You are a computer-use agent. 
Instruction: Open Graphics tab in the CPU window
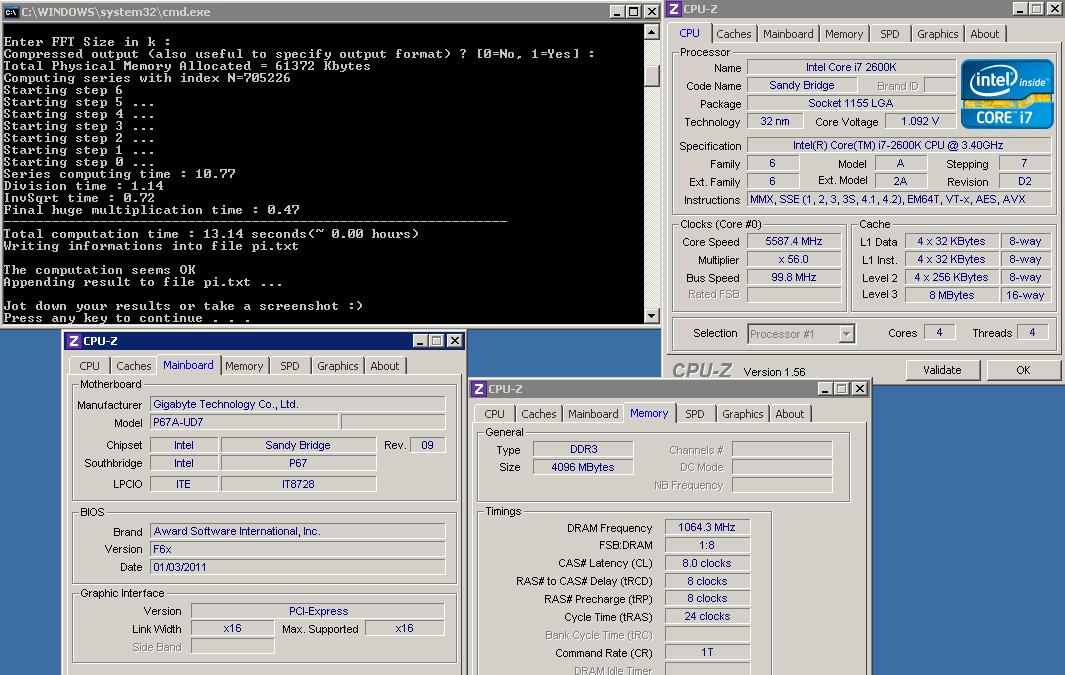(x=937, y=34)
